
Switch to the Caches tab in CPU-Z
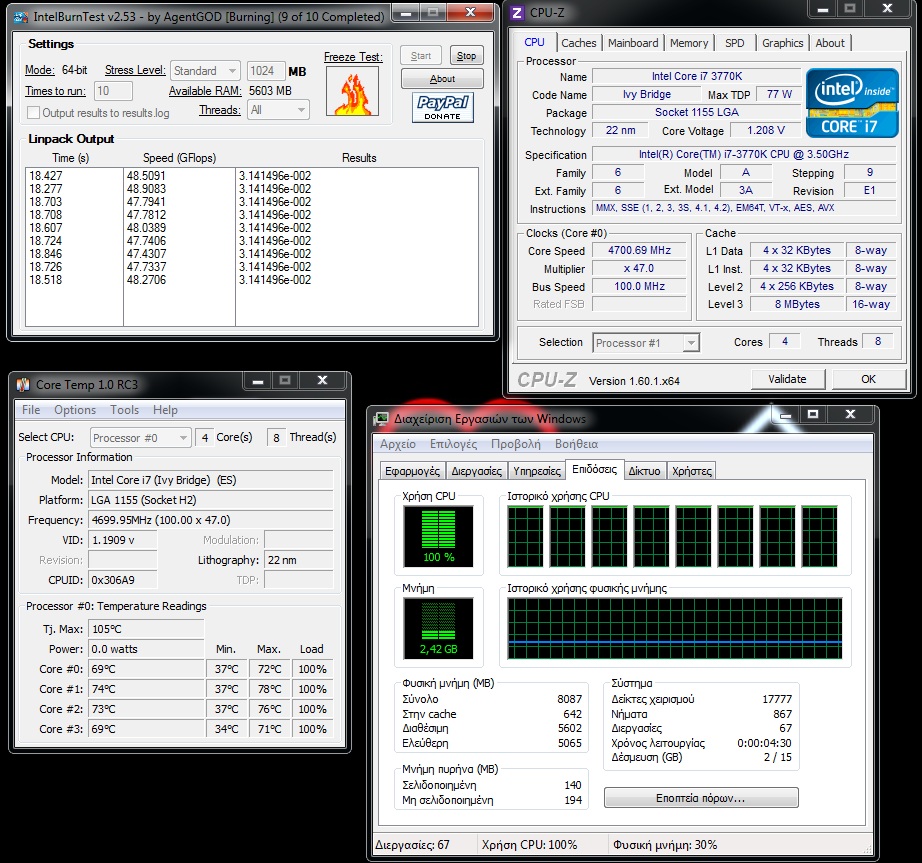coord(579,43)
